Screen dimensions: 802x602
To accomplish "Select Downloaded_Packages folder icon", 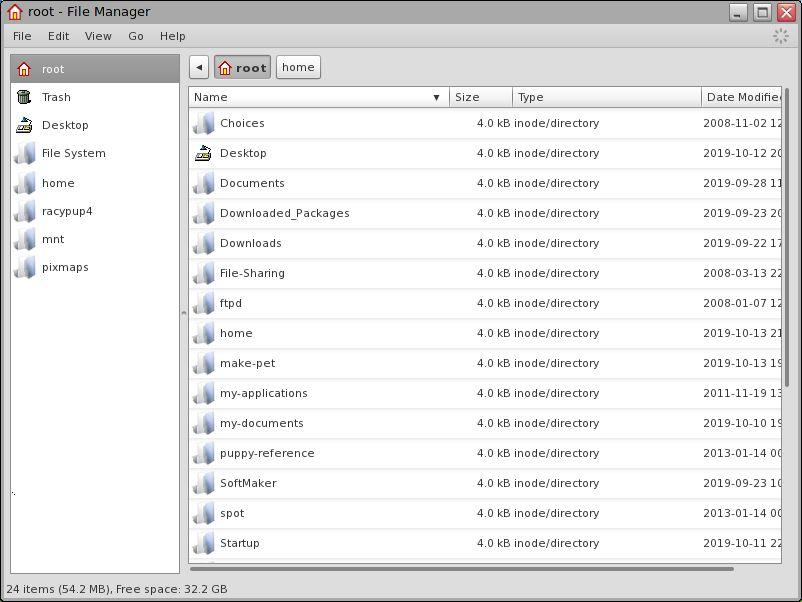I will tap(204, 213).
